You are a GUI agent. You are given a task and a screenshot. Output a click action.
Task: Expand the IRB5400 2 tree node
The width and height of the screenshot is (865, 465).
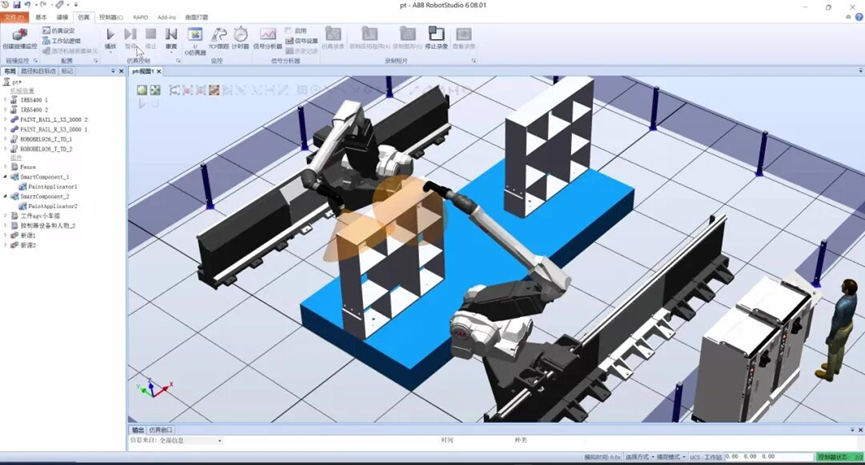(6, 110)
